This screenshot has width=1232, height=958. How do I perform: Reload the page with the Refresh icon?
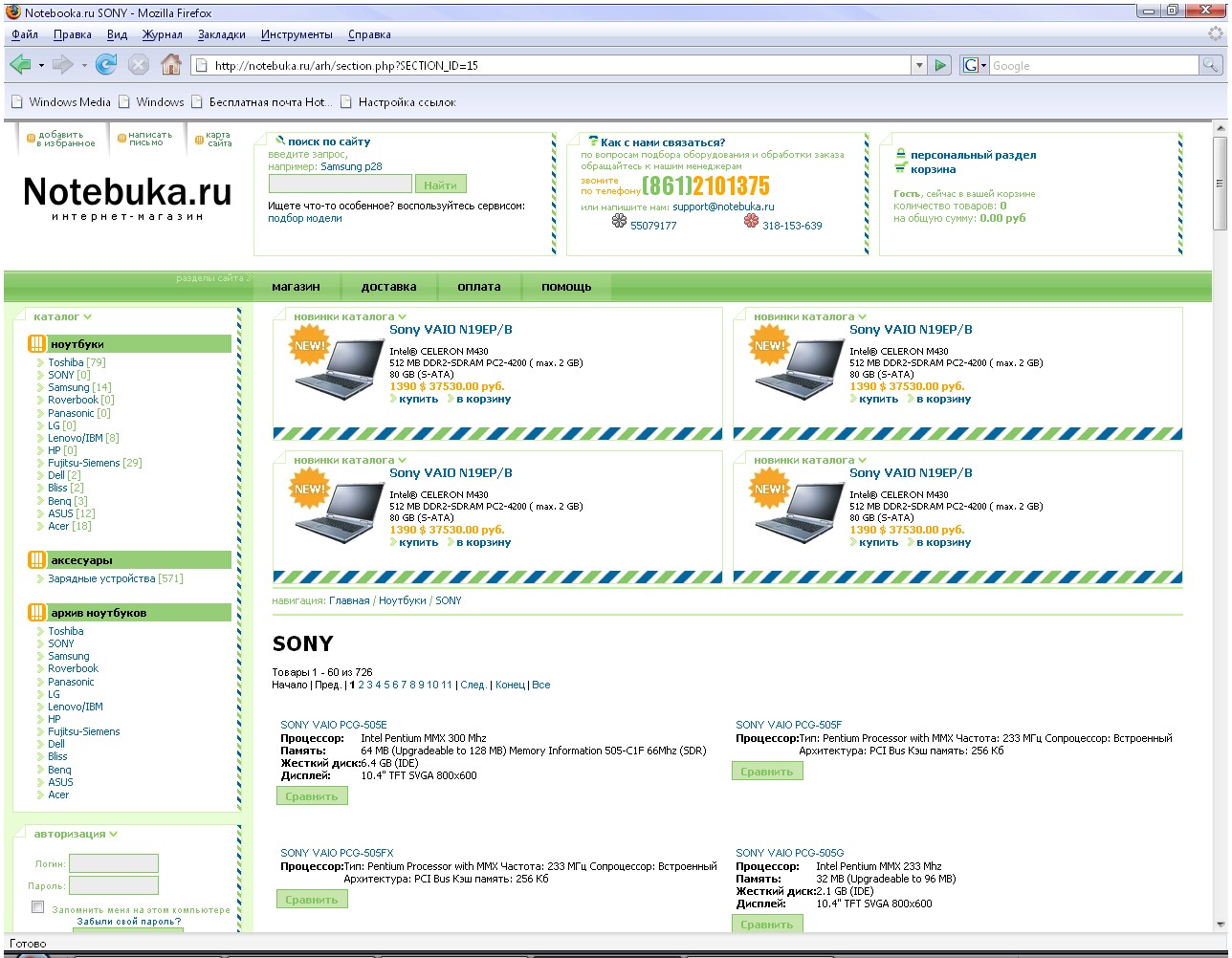(x=106, y=65)
